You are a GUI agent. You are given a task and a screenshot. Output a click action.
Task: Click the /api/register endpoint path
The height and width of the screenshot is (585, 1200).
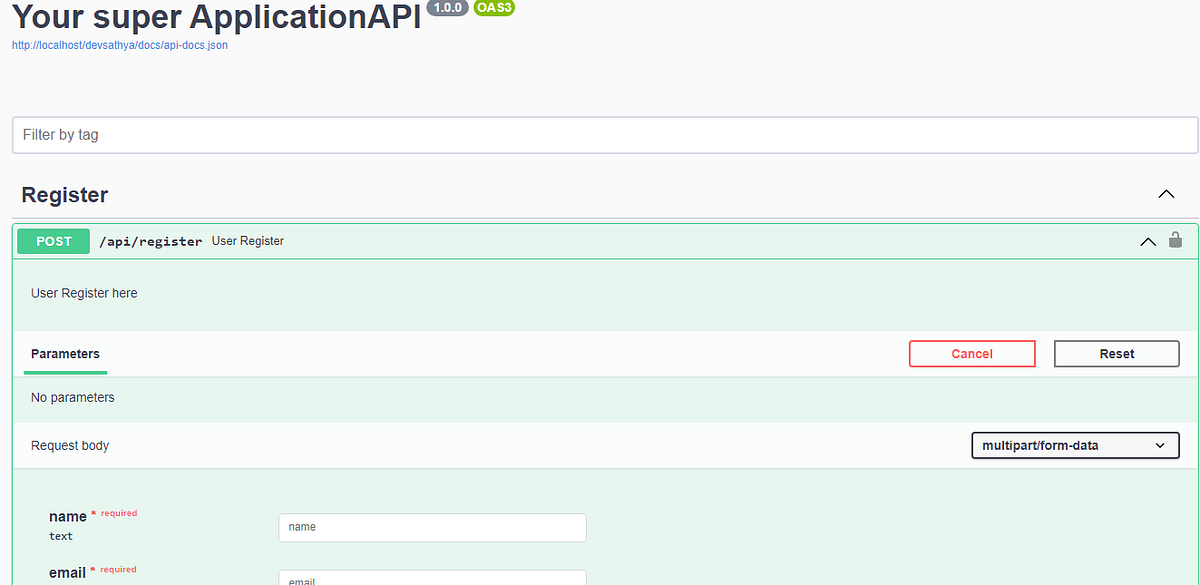(x=150, y=241)
